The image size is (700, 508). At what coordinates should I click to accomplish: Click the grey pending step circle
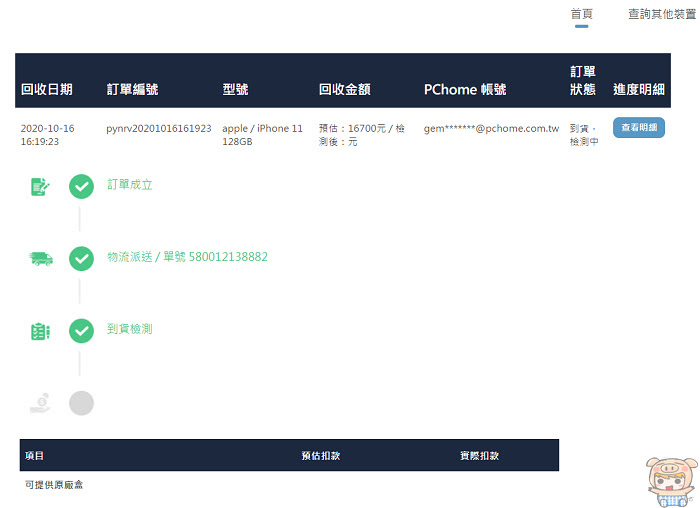81,403
